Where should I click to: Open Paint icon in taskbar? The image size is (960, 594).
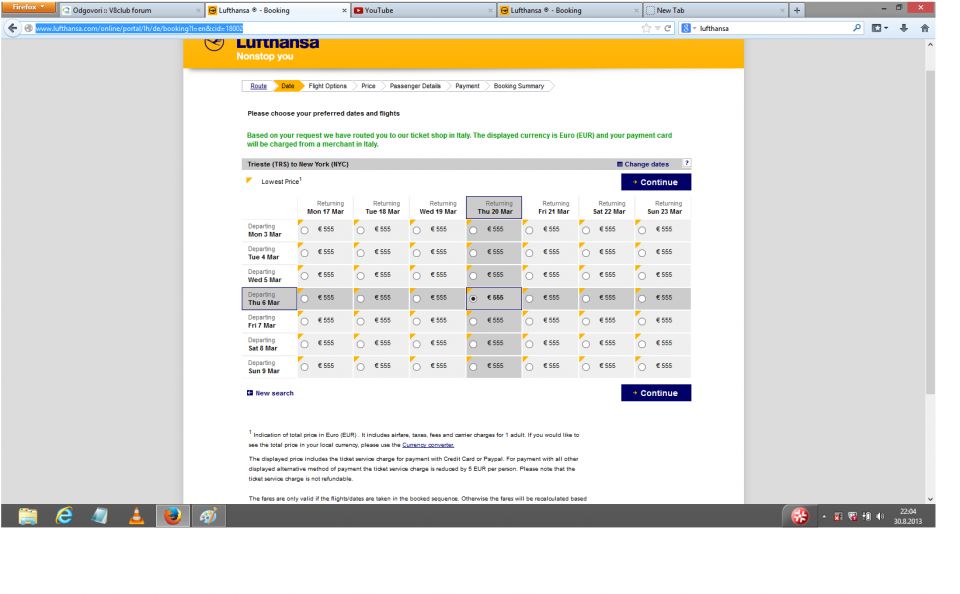pyautogui.click(x=208, y=516)
